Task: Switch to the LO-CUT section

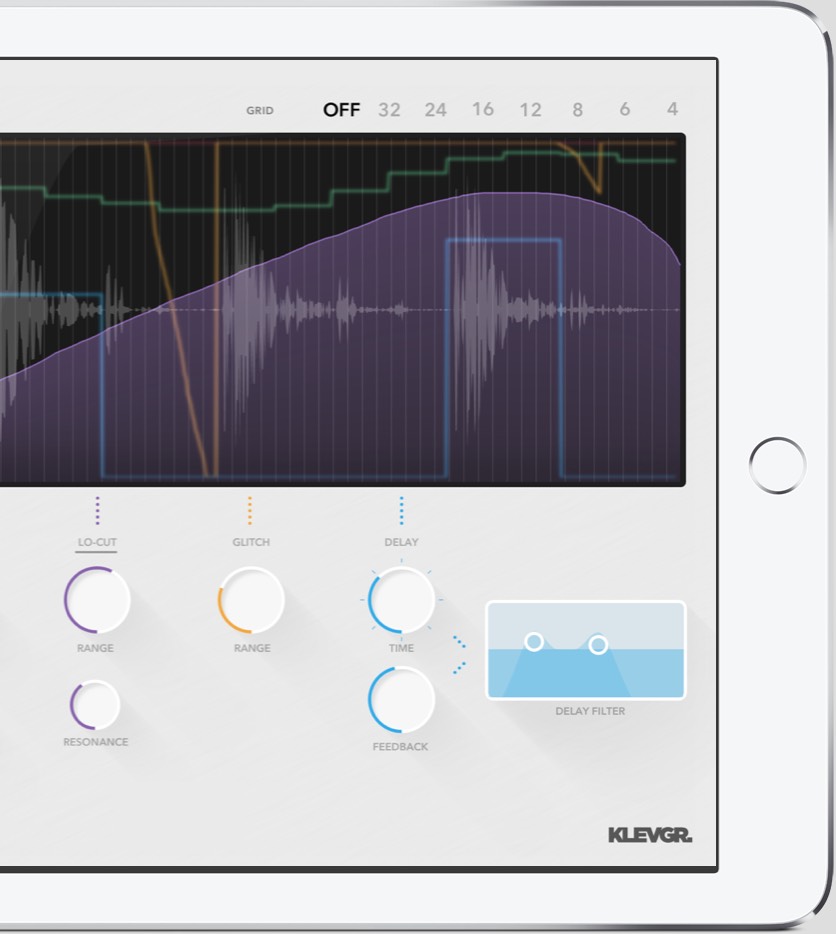Action: point(96,541)
